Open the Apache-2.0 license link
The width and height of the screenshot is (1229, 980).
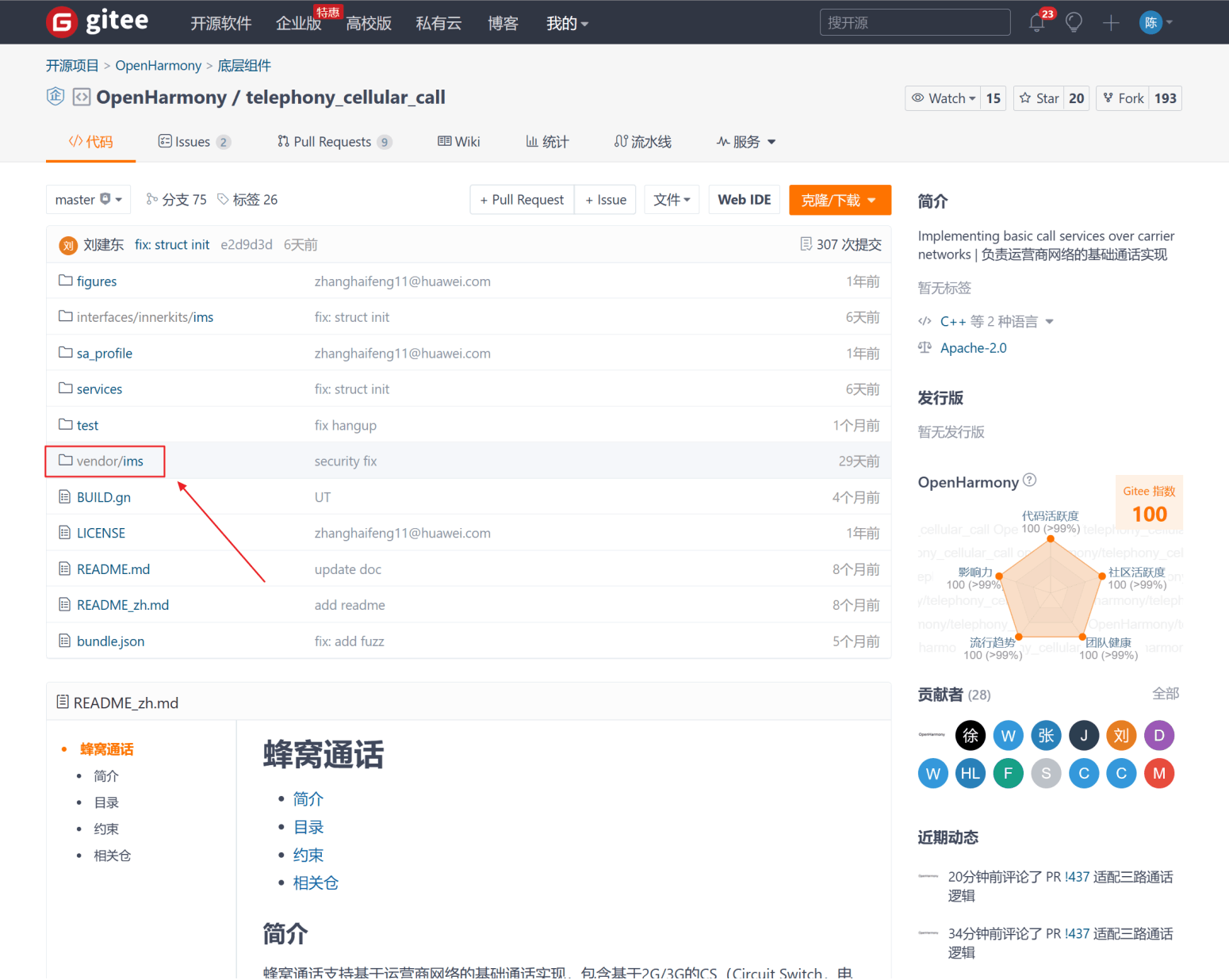click(973, 348)
